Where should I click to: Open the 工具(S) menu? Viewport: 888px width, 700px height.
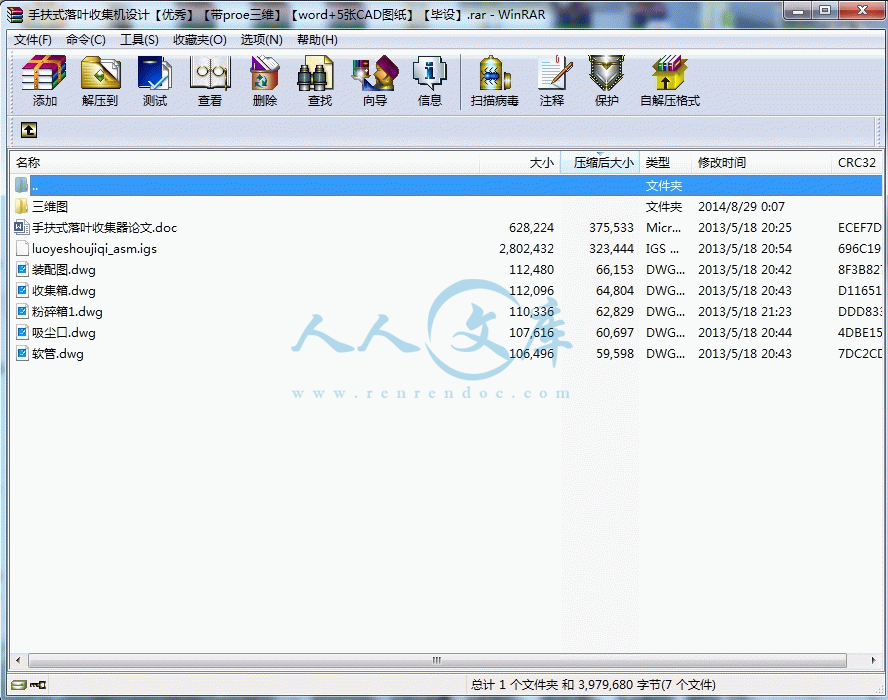(139, 40)
